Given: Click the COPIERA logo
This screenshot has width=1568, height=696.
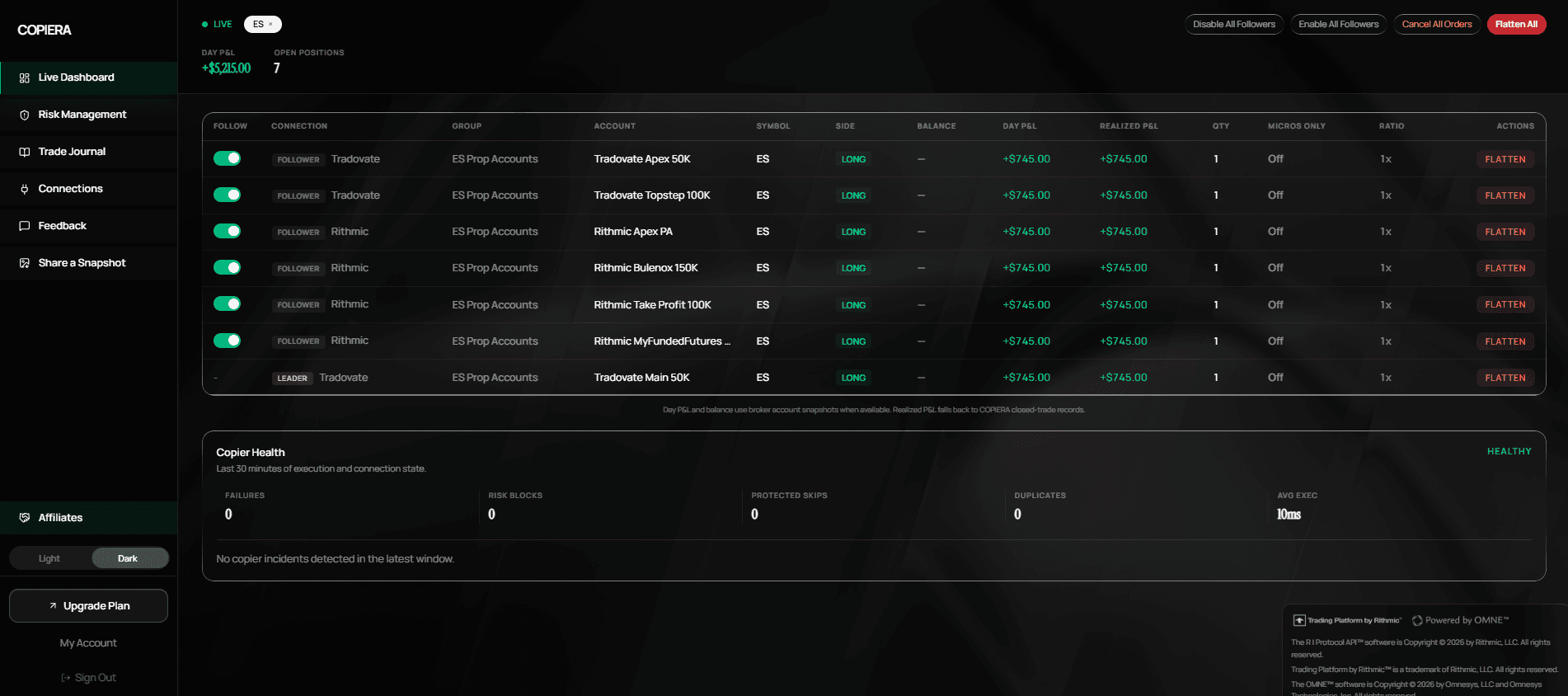Looking at the screenshot, I should tap(45, 31).
